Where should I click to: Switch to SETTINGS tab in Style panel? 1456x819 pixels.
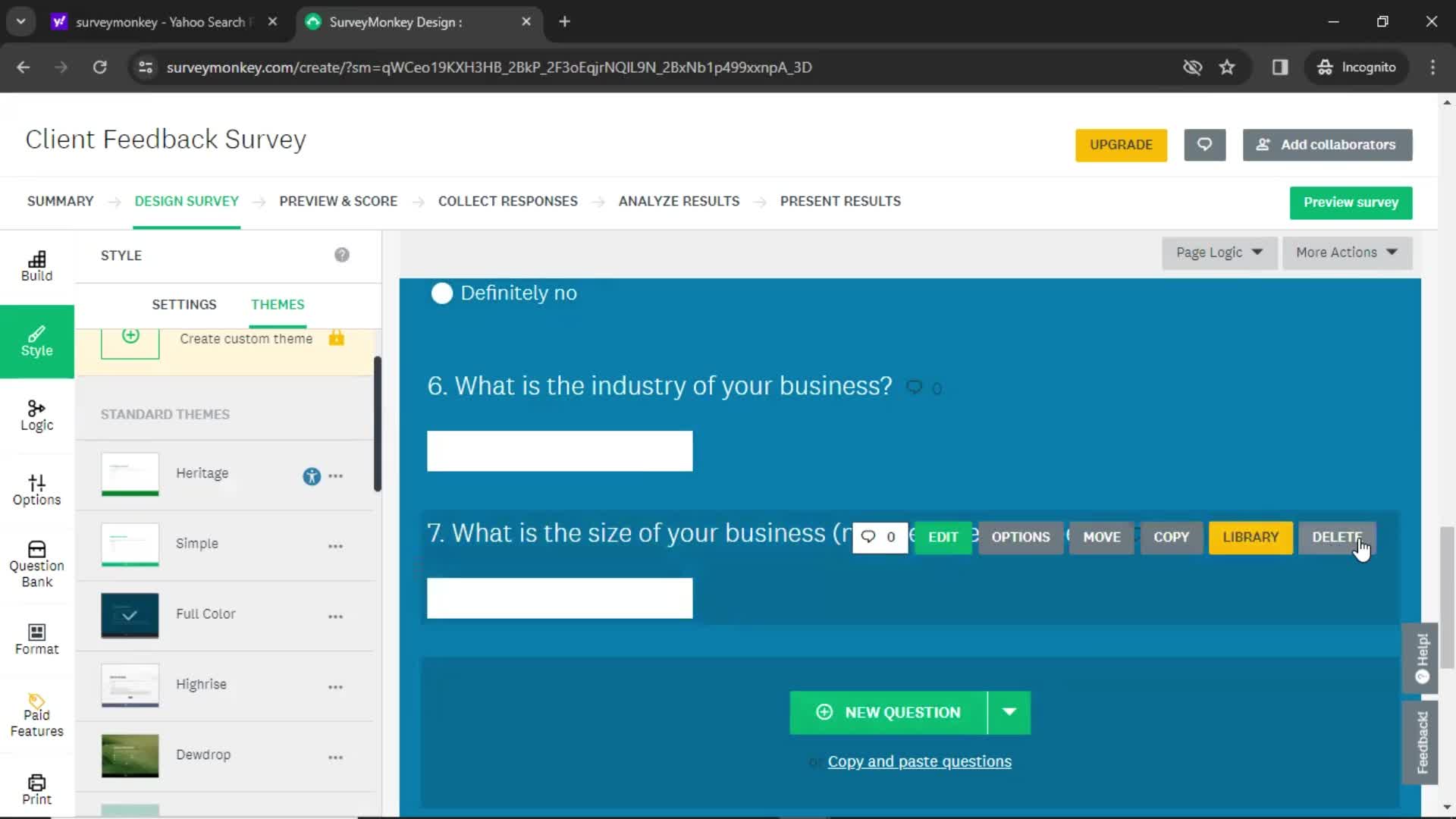click(184, 304)
